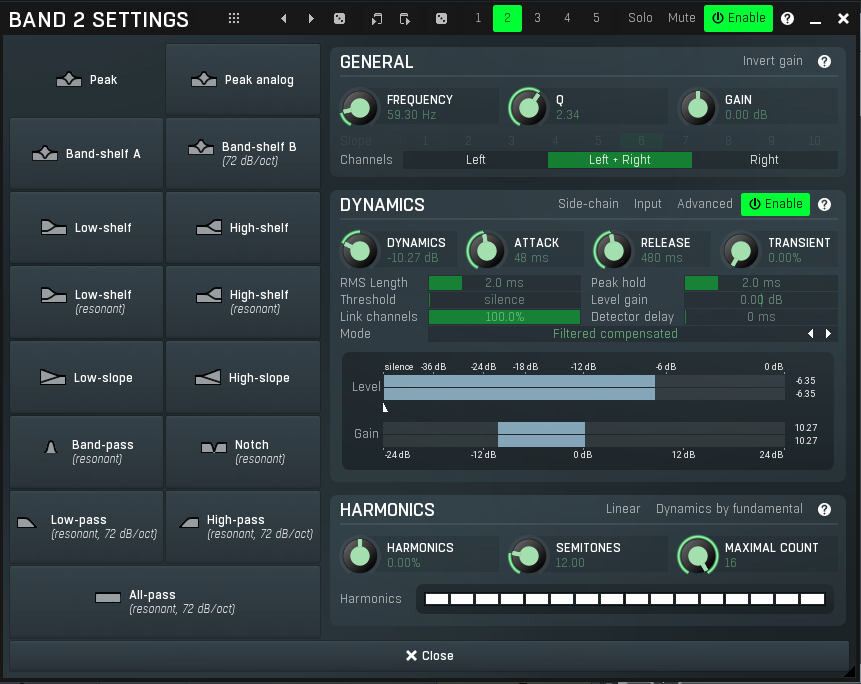The width and height of the screenshot is (861, 684).
Task: Pick the High-shelf resonant filter
Action: click(243, 302)
